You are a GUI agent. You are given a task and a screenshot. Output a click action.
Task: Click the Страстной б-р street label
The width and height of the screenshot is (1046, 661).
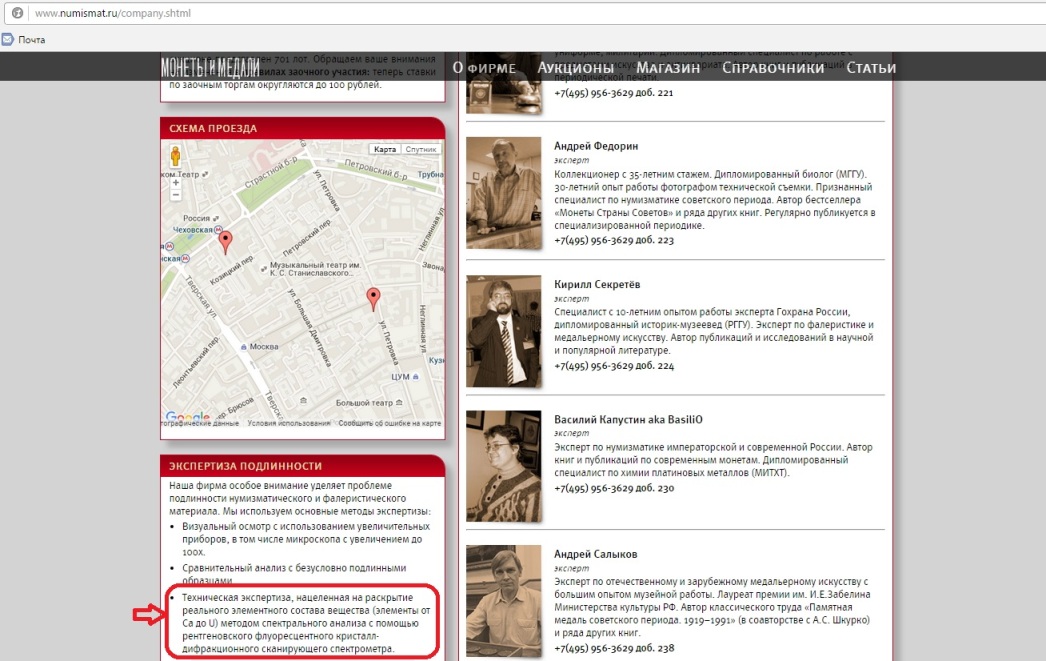[x=271, y=172]
